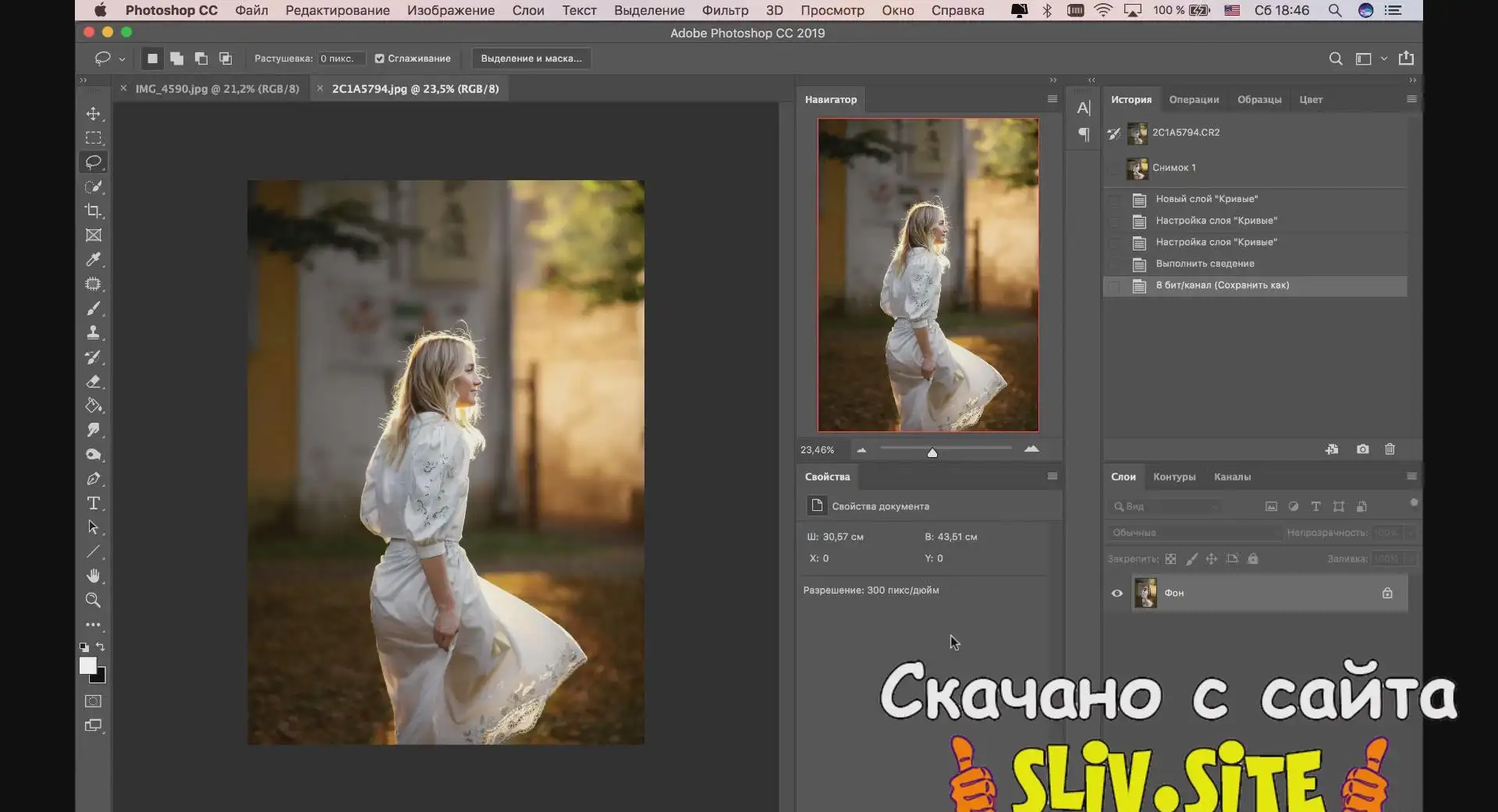Select the Снимок 1 snapshot
The image size is (1498, 812).
[x=1255, y=168]
